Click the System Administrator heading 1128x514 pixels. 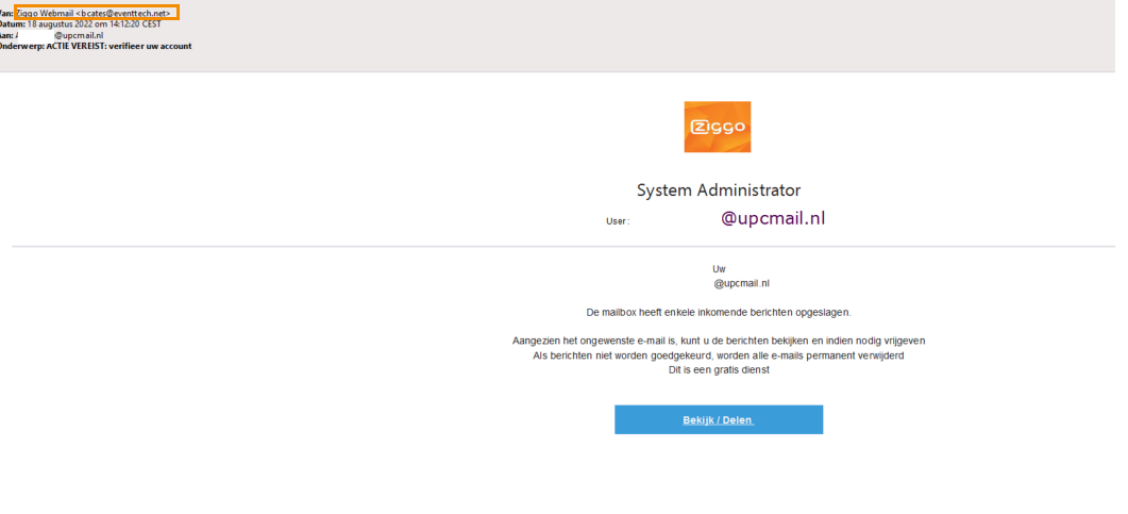(718, 191)
